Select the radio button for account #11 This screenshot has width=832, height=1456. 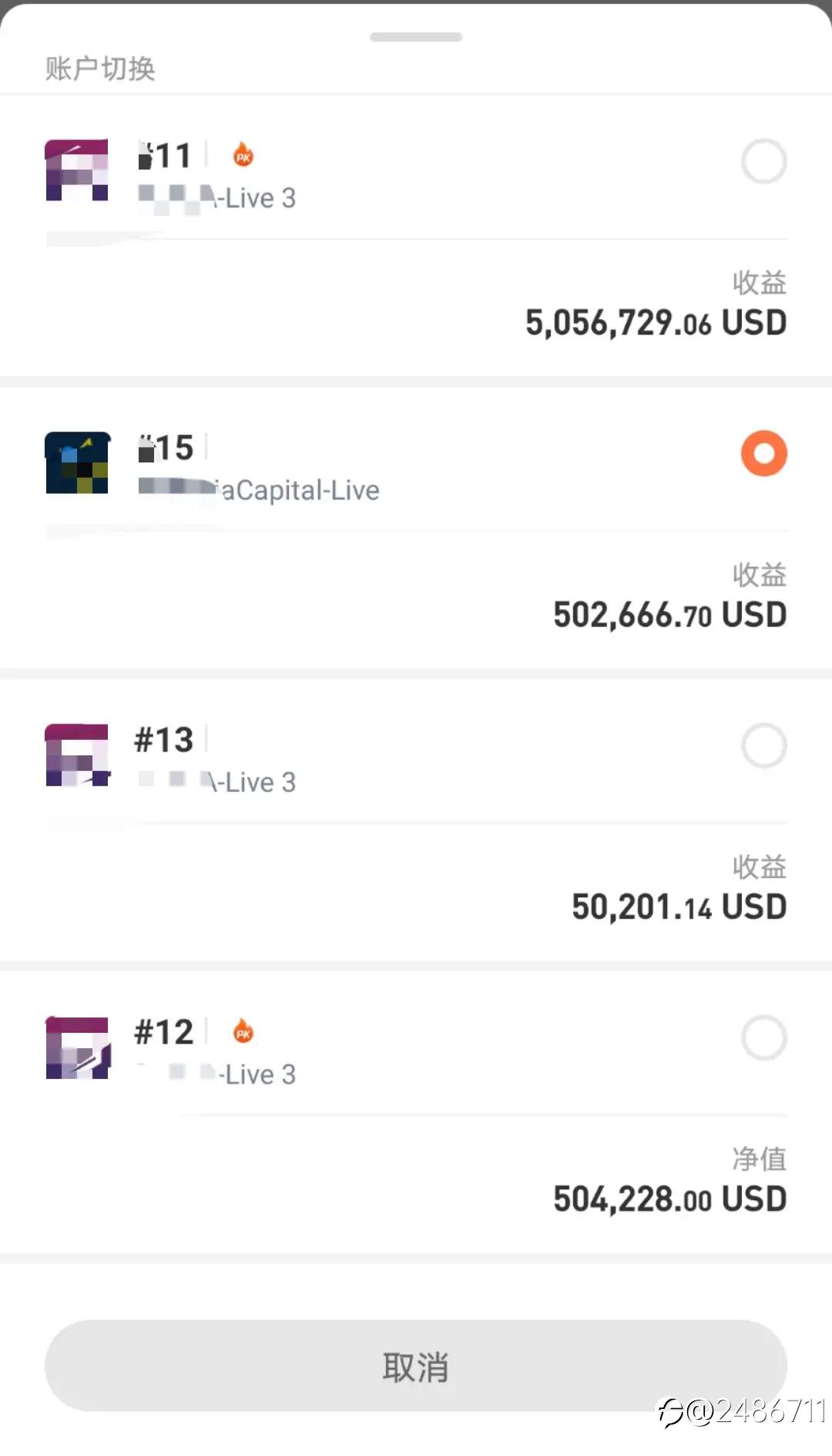[x=763, y=161]
